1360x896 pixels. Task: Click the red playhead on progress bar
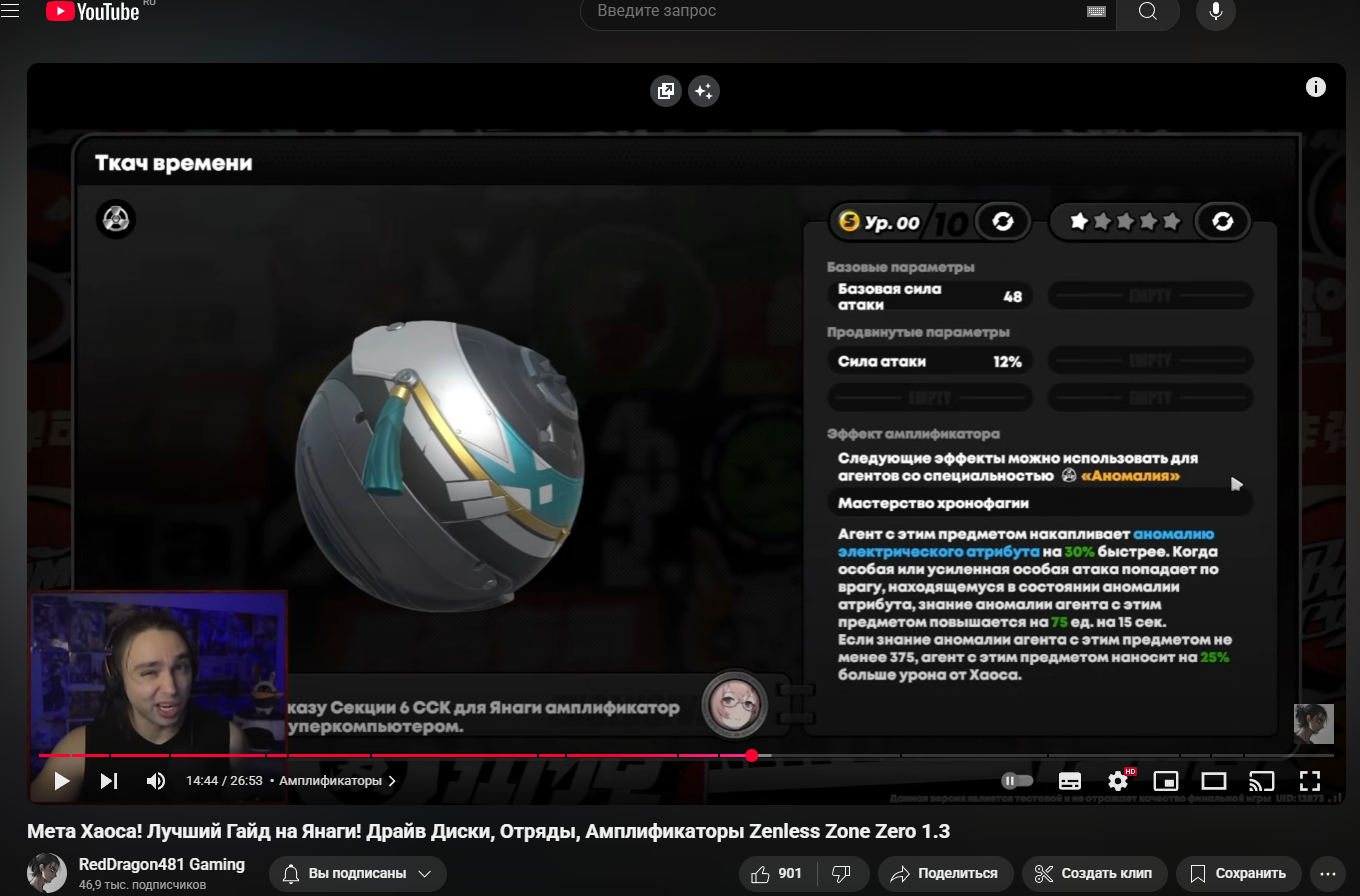pos(751,756)
